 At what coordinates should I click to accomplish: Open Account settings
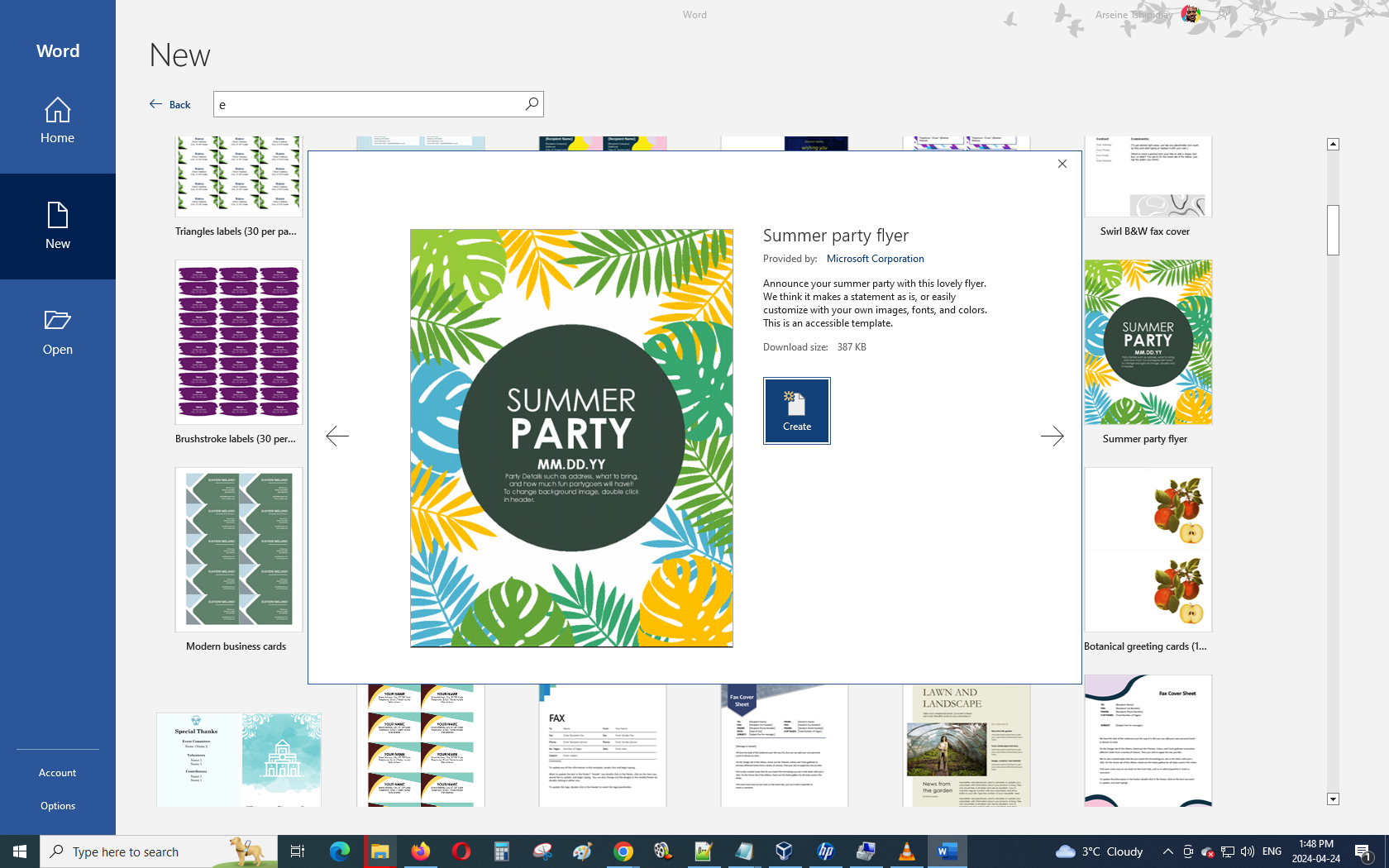point(58,773)
